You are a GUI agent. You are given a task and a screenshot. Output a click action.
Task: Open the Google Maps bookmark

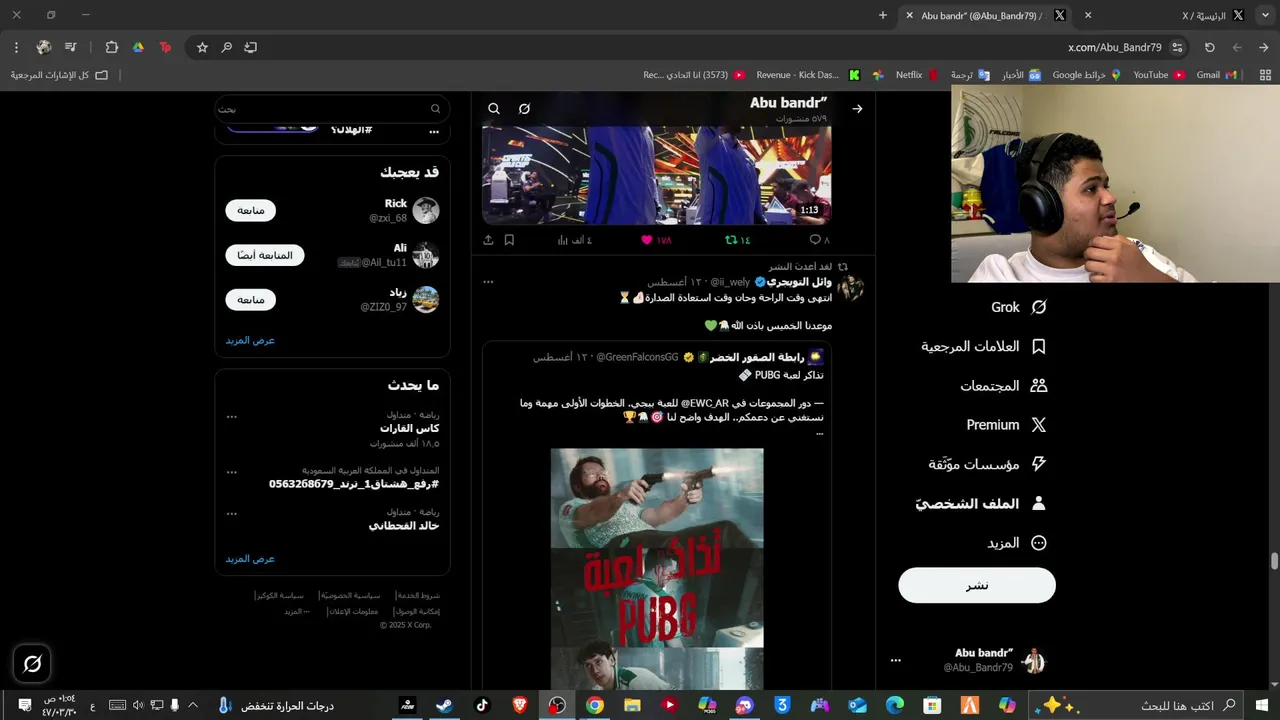(x=1085, y=75)
